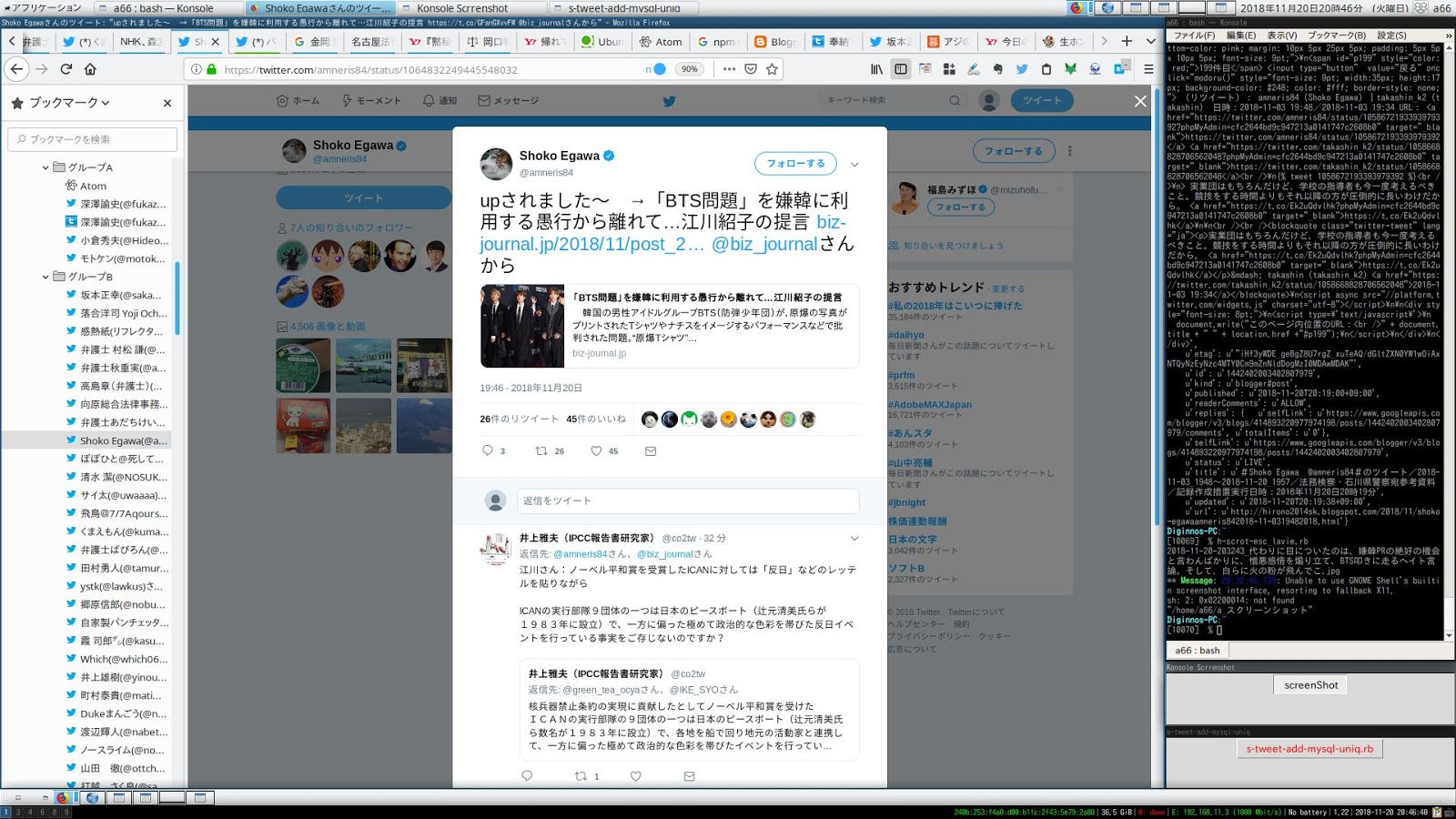Switch to the Ubuntu browser tab
This screenshot has width=1456, height=819.
pyautogui.click(x=602, y=41)
